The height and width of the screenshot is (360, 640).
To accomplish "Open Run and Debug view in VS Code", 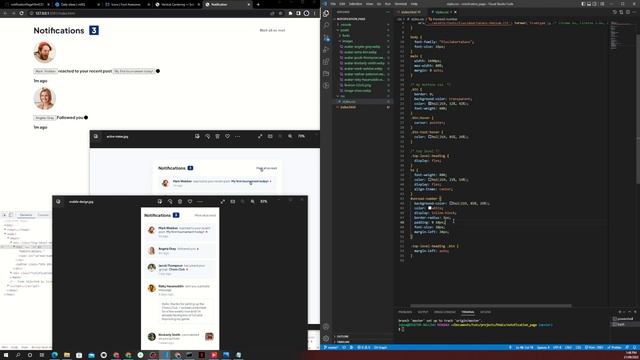I will click(326, 50).
